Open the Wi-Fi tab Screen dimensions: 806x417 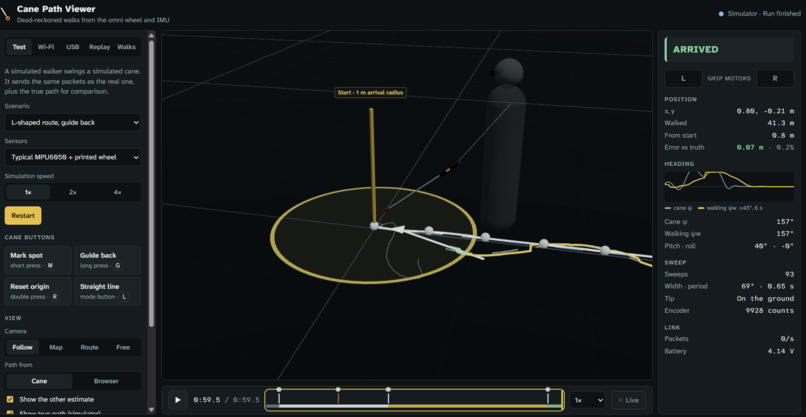pyautogui.click(x=46, y=47)
